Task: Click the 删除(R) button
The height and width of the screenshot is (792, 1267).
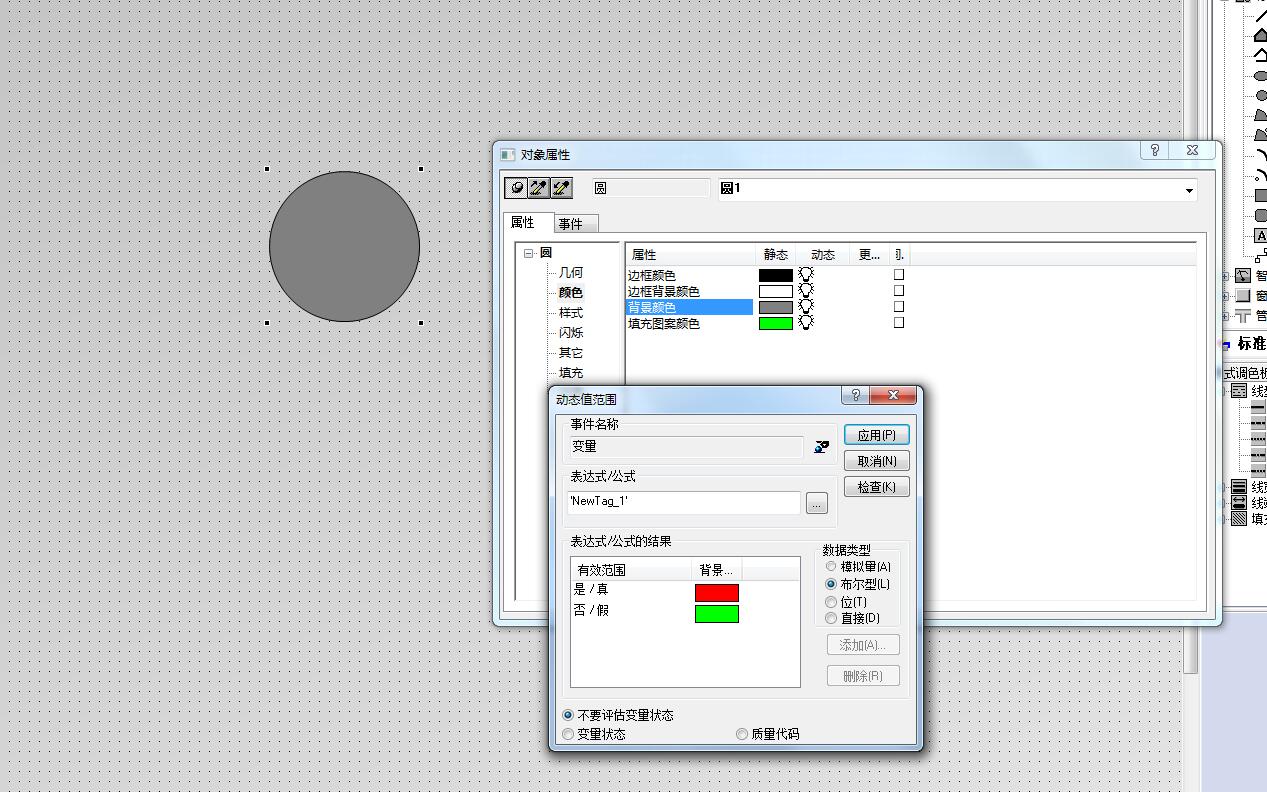Action: 864,676
